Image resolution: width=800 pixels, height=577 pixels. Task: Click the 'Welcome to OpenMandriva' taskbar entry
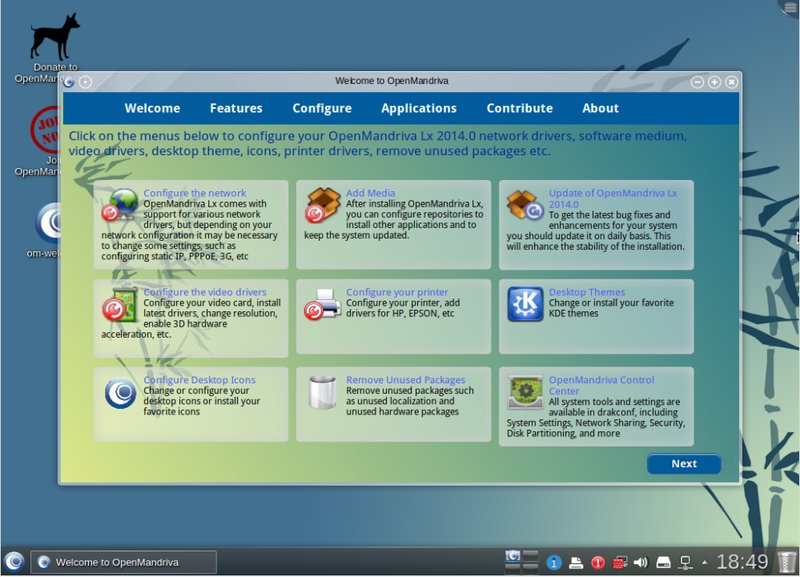coord(123,562)
